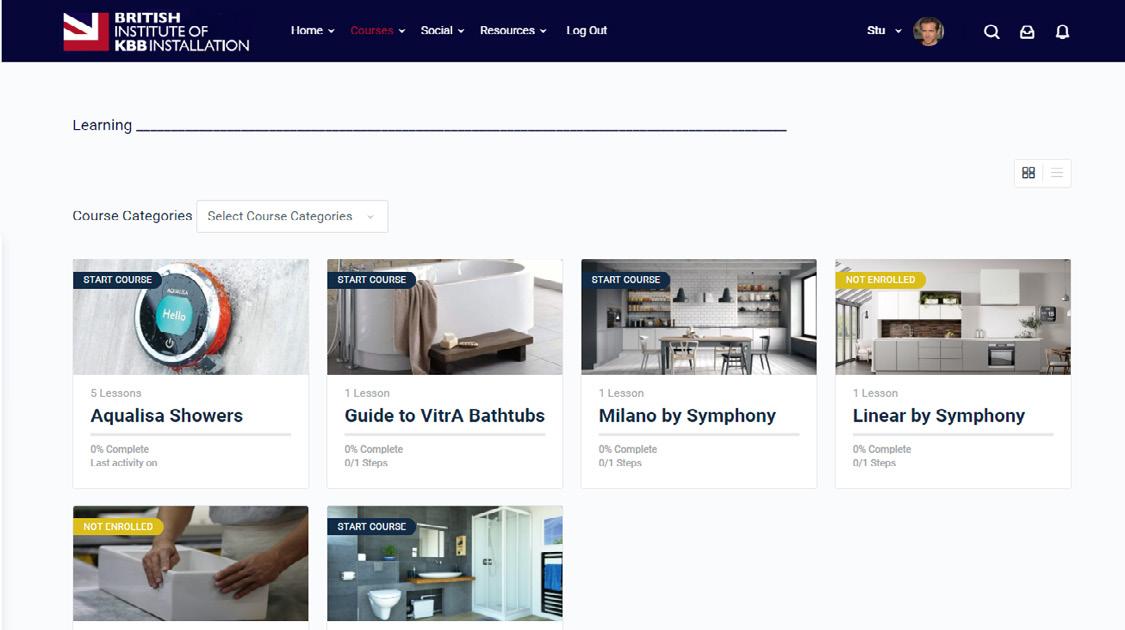Click '0/1 Steps' on VitrA Bathtubs card
Image resolution: width=1125 pixels, height=630 pixels.
(x=366, y=463)
